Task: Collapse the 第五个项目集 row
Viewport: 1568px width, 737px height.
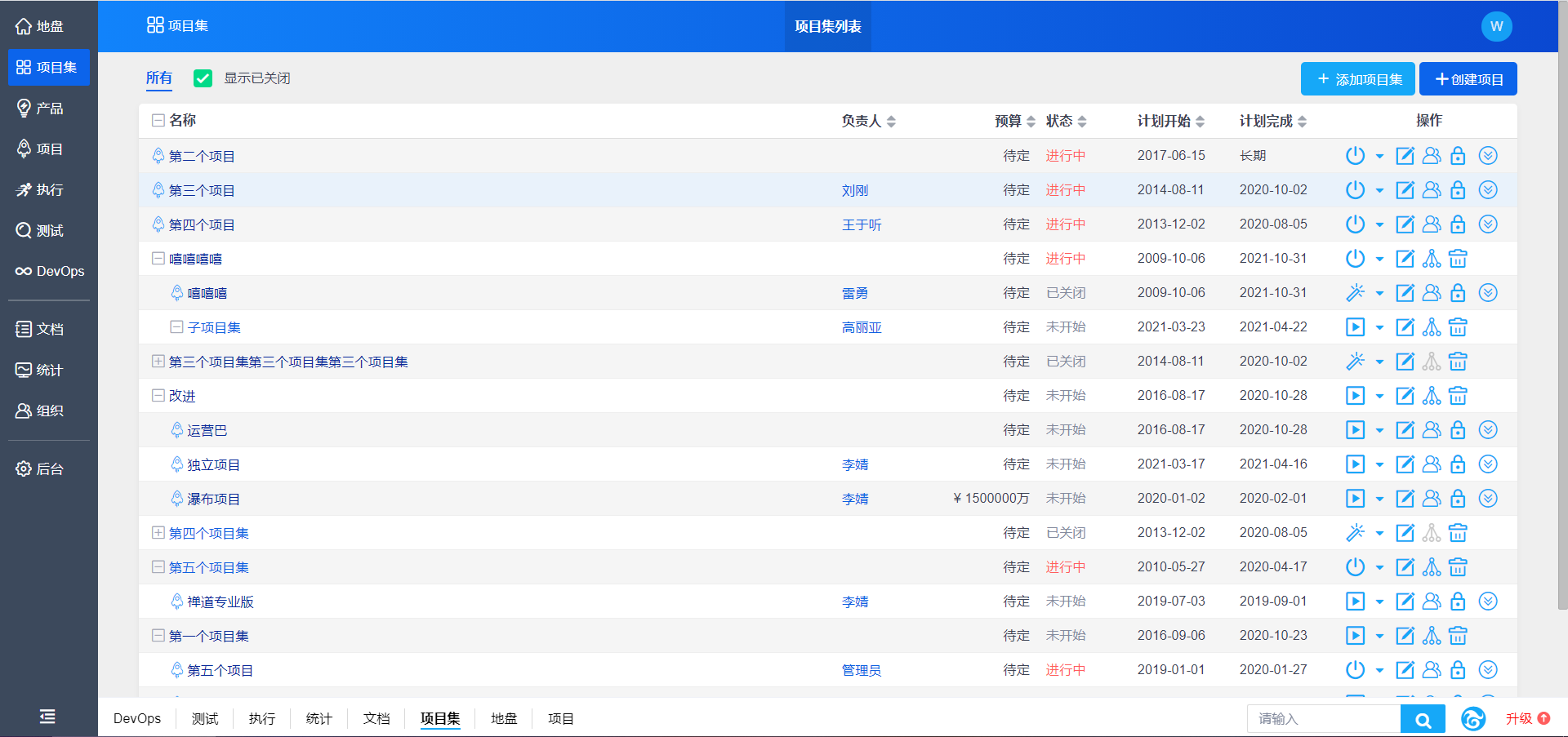Action: point(158,566)
